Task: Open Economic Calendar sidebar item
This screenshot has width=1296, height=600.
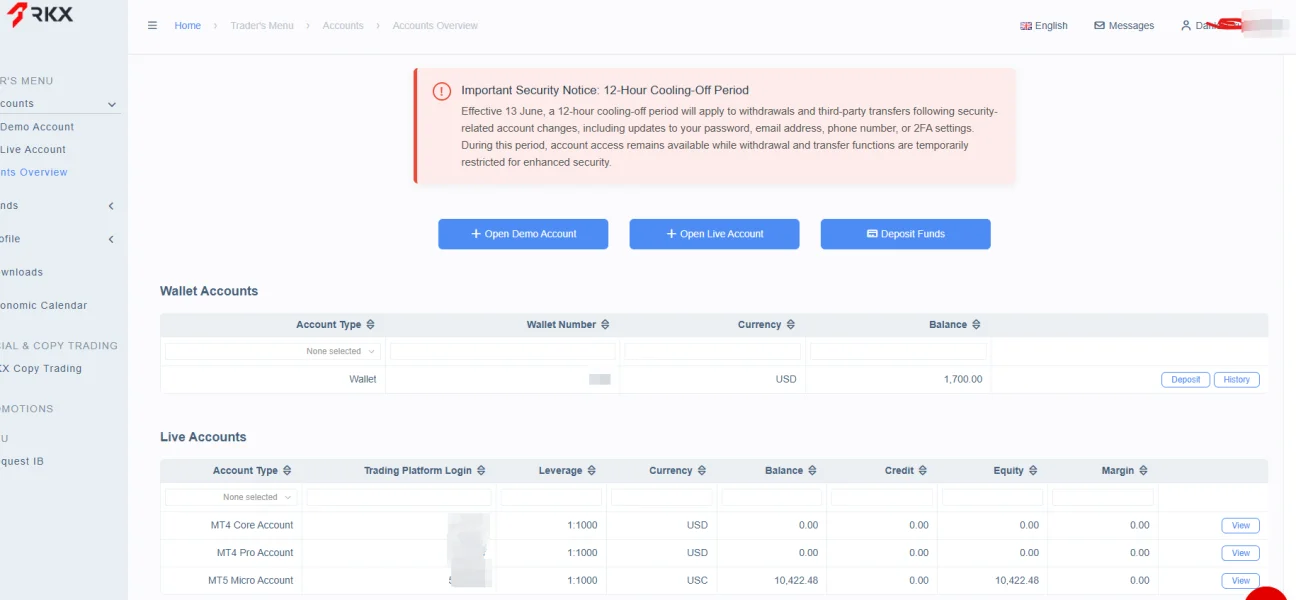Action: (x=44, y=306)
